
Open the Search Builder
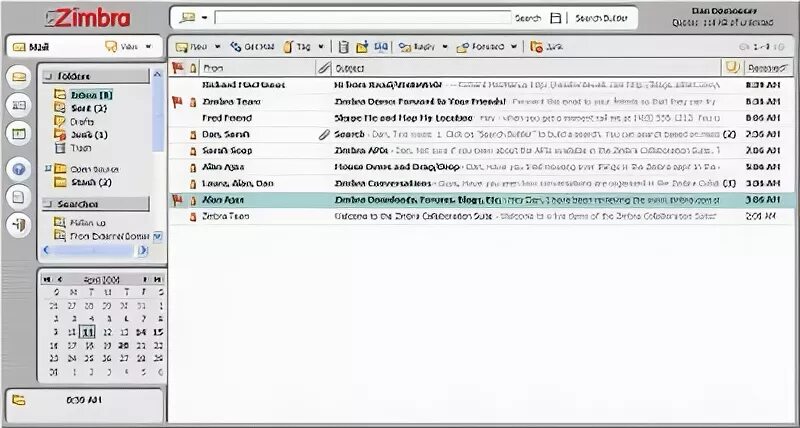tap(601, 18)
